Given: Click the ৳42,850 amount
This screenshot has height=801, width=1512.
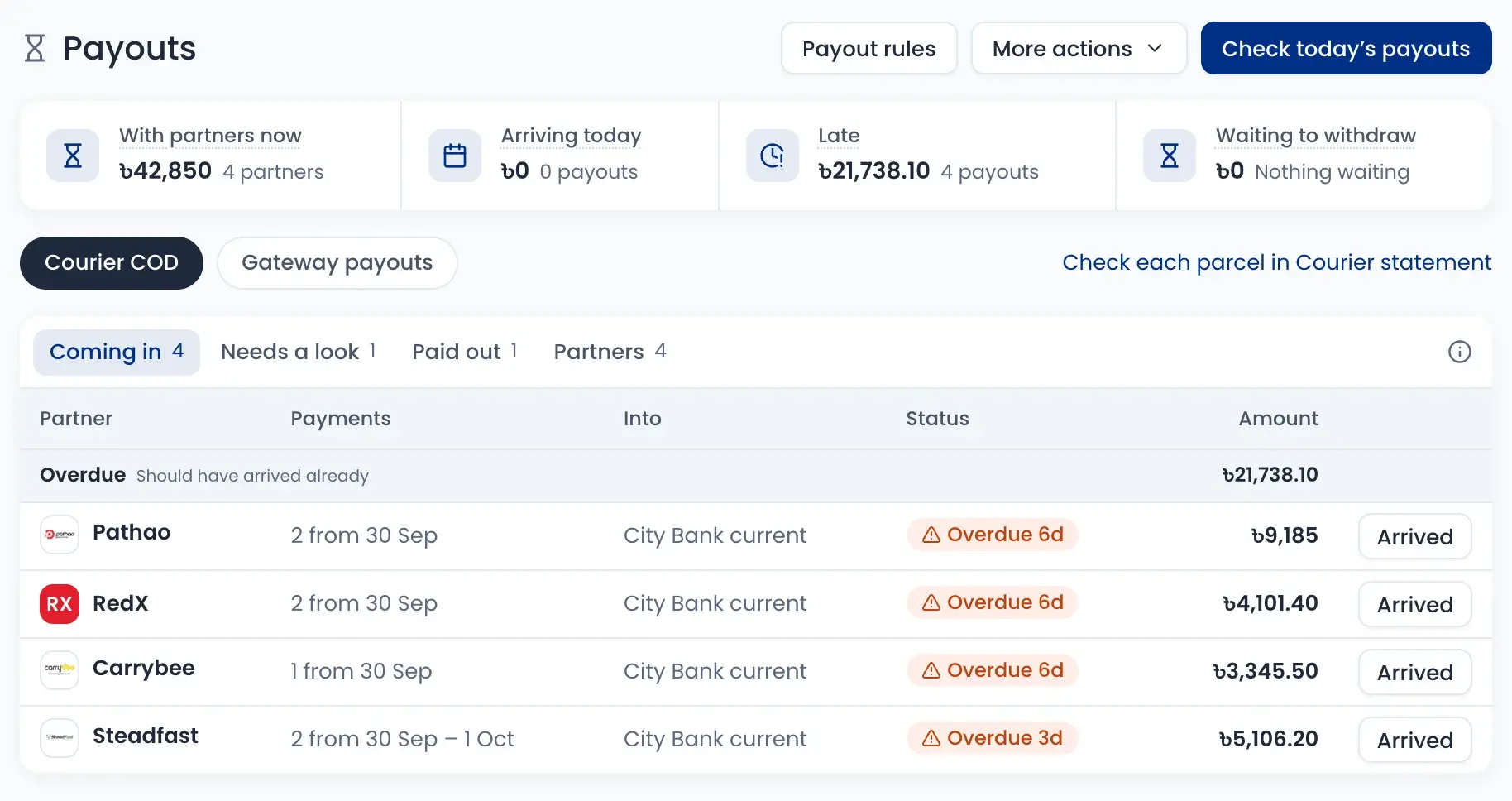Looking at the screenshot, I should click(x=165, y=170).
